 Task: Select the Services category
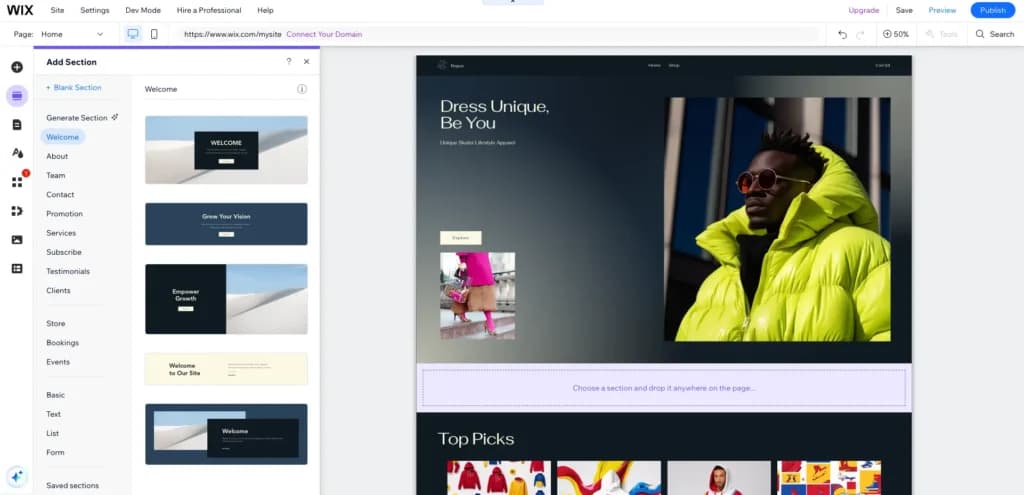tap(61, 233)
